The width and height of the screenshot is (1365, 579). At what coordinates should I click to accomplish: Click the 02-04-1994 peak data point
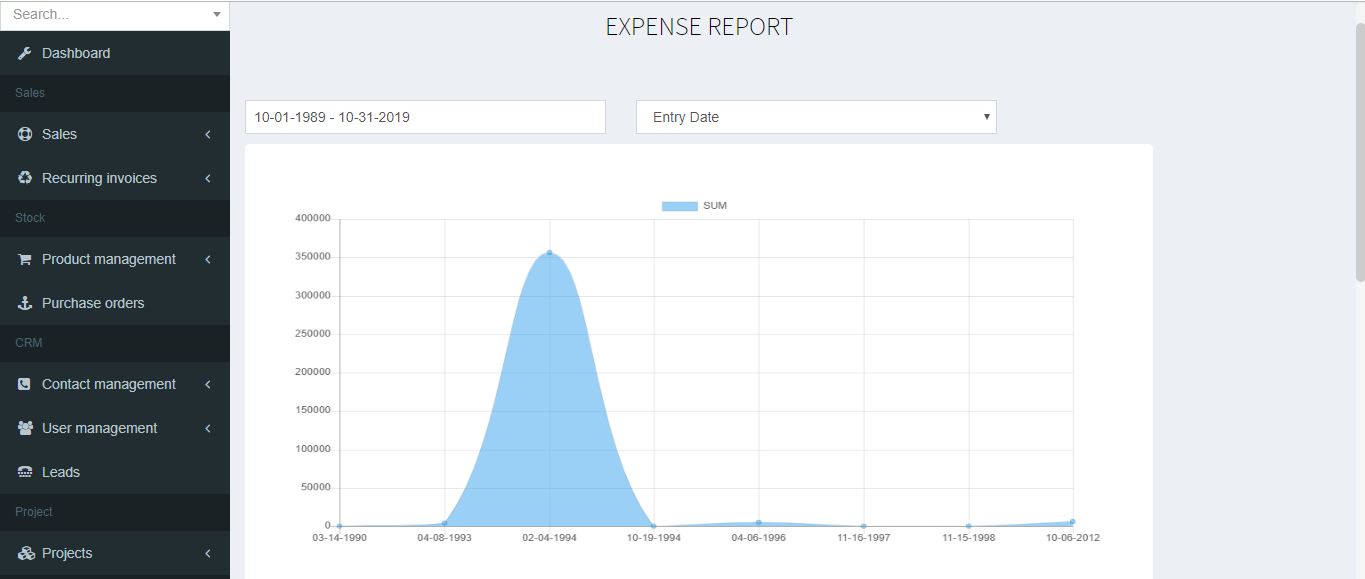coord(549,253)
